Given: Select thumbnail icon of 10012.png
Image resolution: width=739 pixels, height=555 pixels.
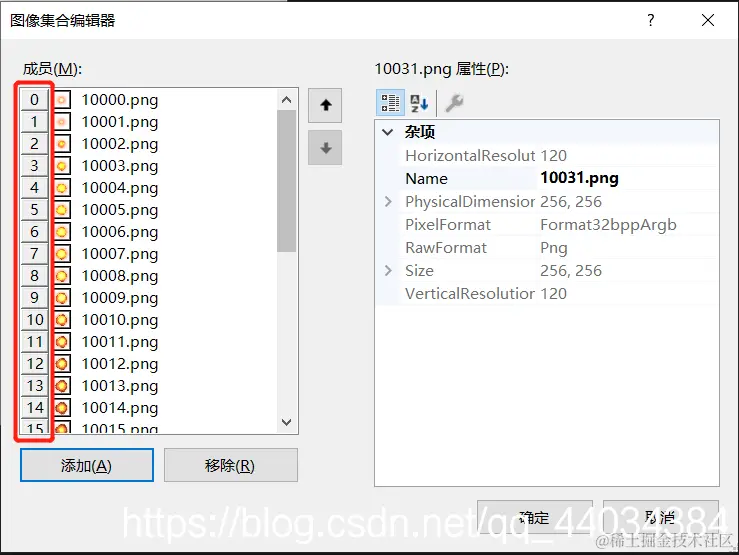Looking at the screenshot, I should point(62,364).
